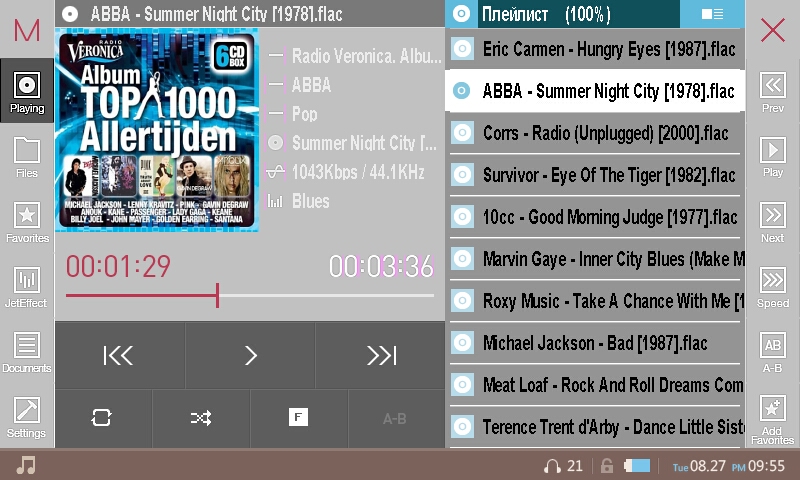Select Survivor - Eye Of The Tiger

point(595,175)
